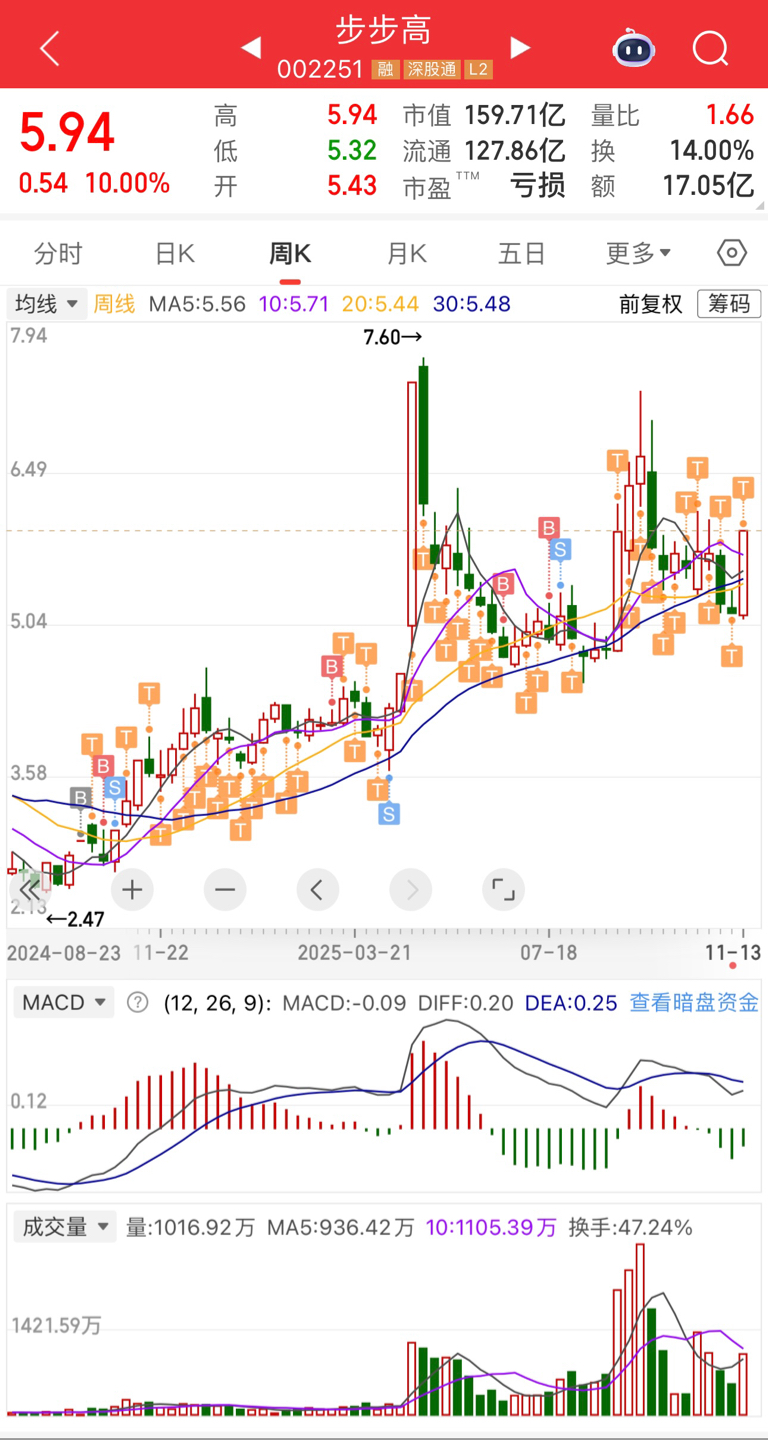Open 查看暗盘资金 link
Image resolution: width=768 pixels, height=1440 pixels.
(694, 1002)
